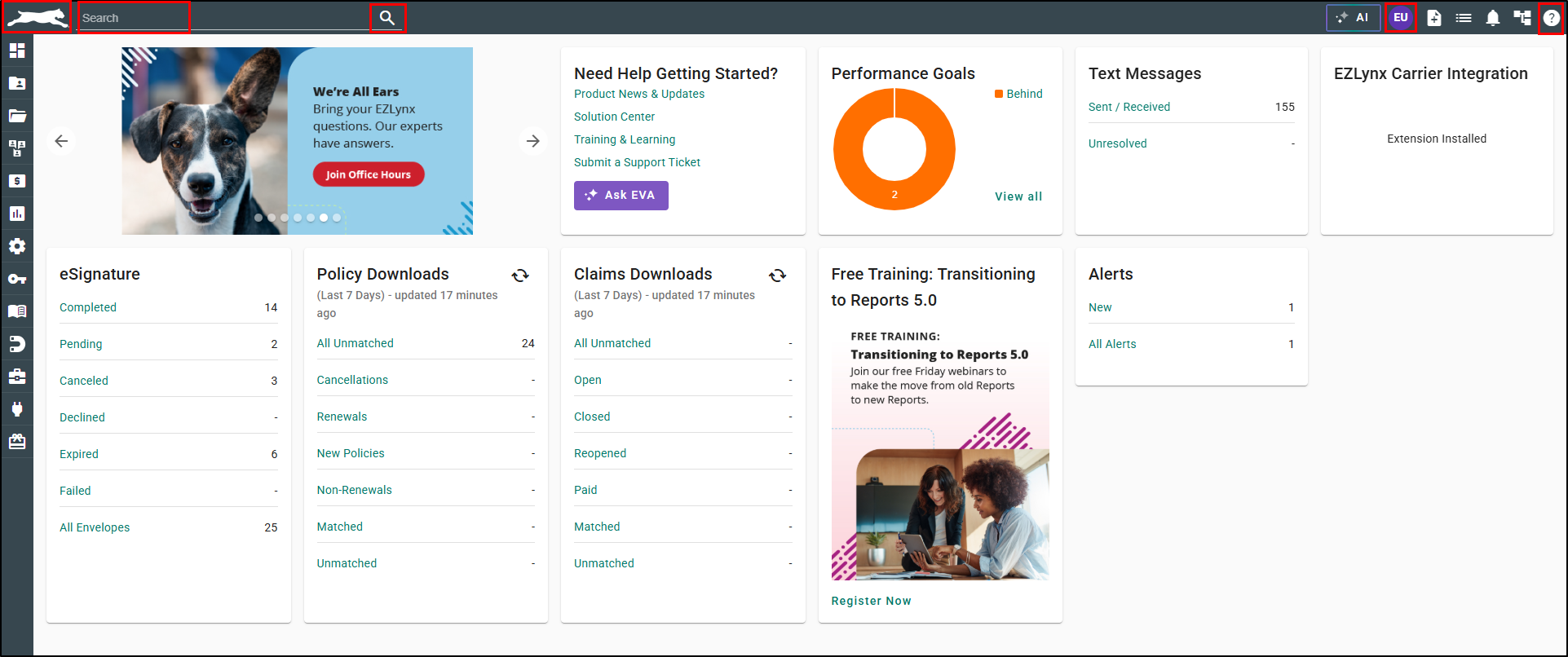Click the orange Behind donut chart segment
1568x657 pixels.
point(894,196)
